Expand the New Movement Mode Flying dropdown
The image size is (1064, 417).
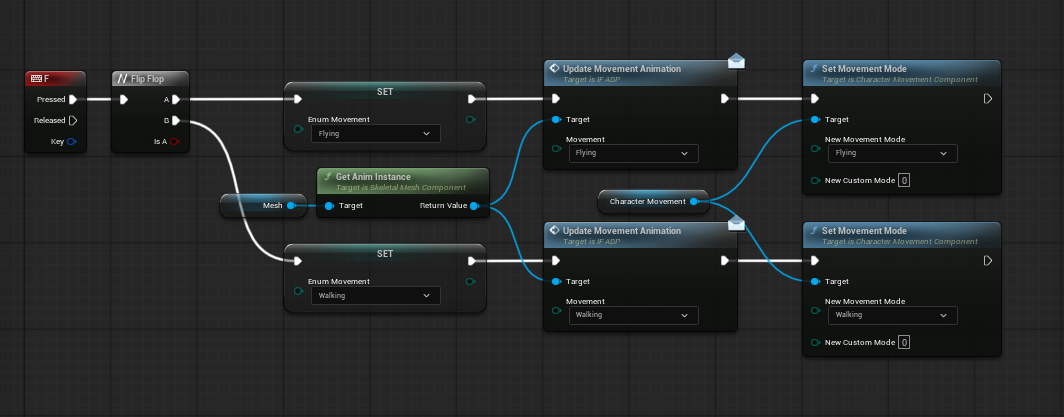[892, 153]
